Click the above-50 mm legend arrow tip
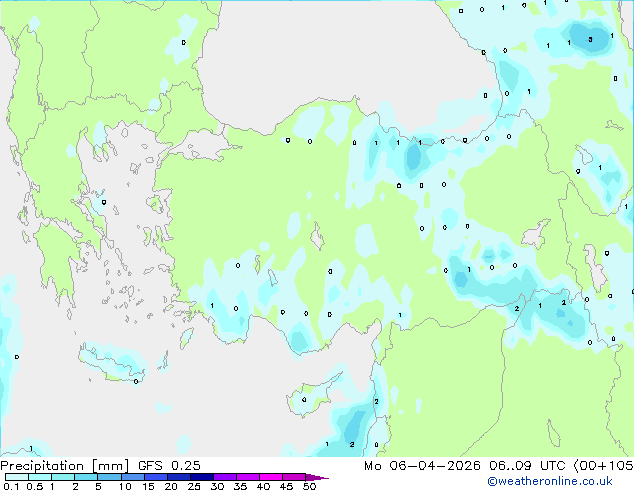The image size is (634, 490). 317,477
